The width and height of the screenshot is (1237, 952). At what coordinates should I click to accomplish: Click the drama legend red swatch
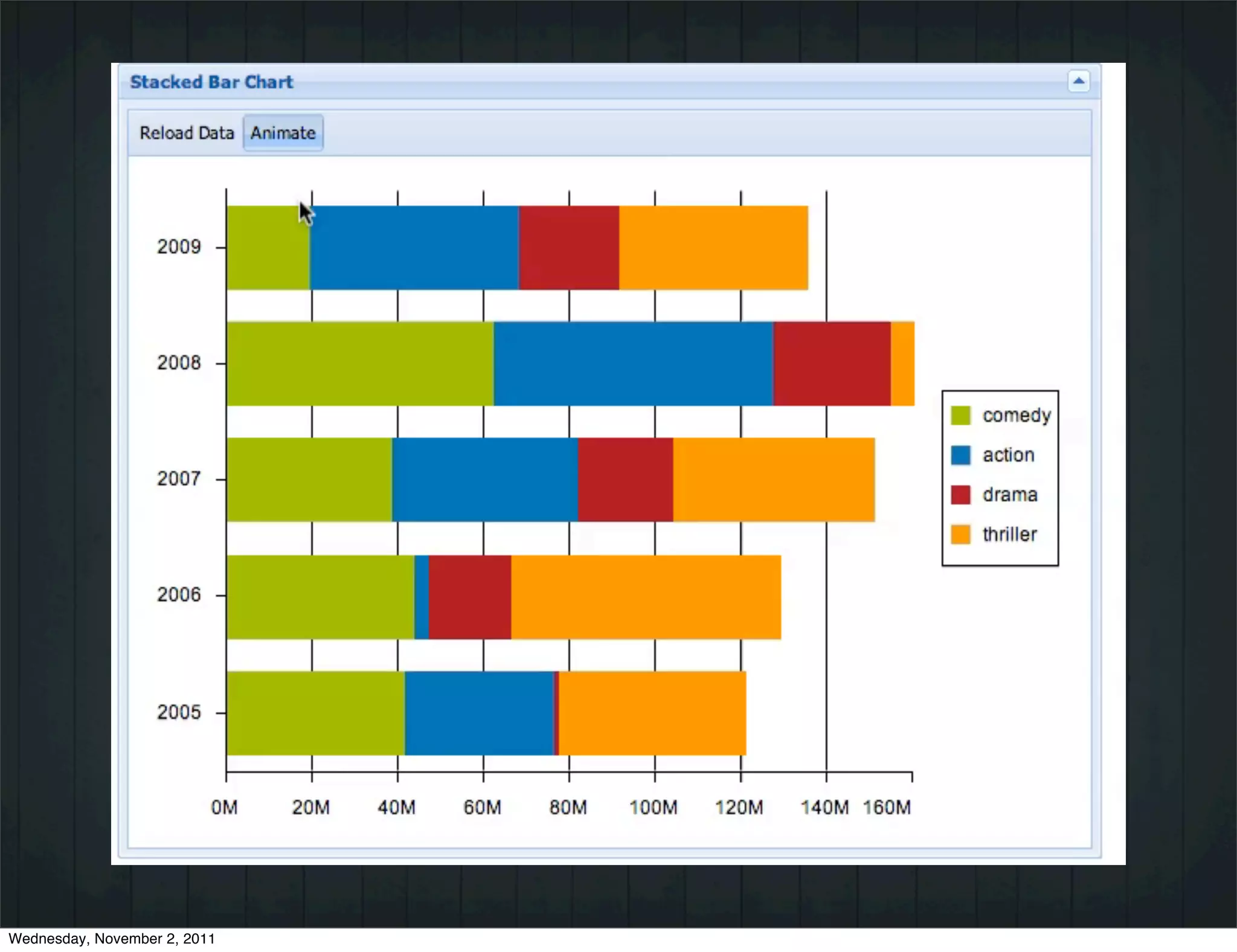point(960,495)
